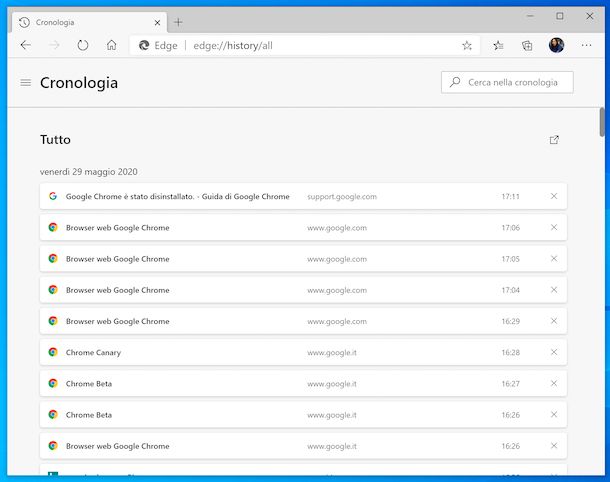610x482 pixels.
Task: Remove the 17:04 Browser web Google Chrome entry
Action: [x=554, y=290]
